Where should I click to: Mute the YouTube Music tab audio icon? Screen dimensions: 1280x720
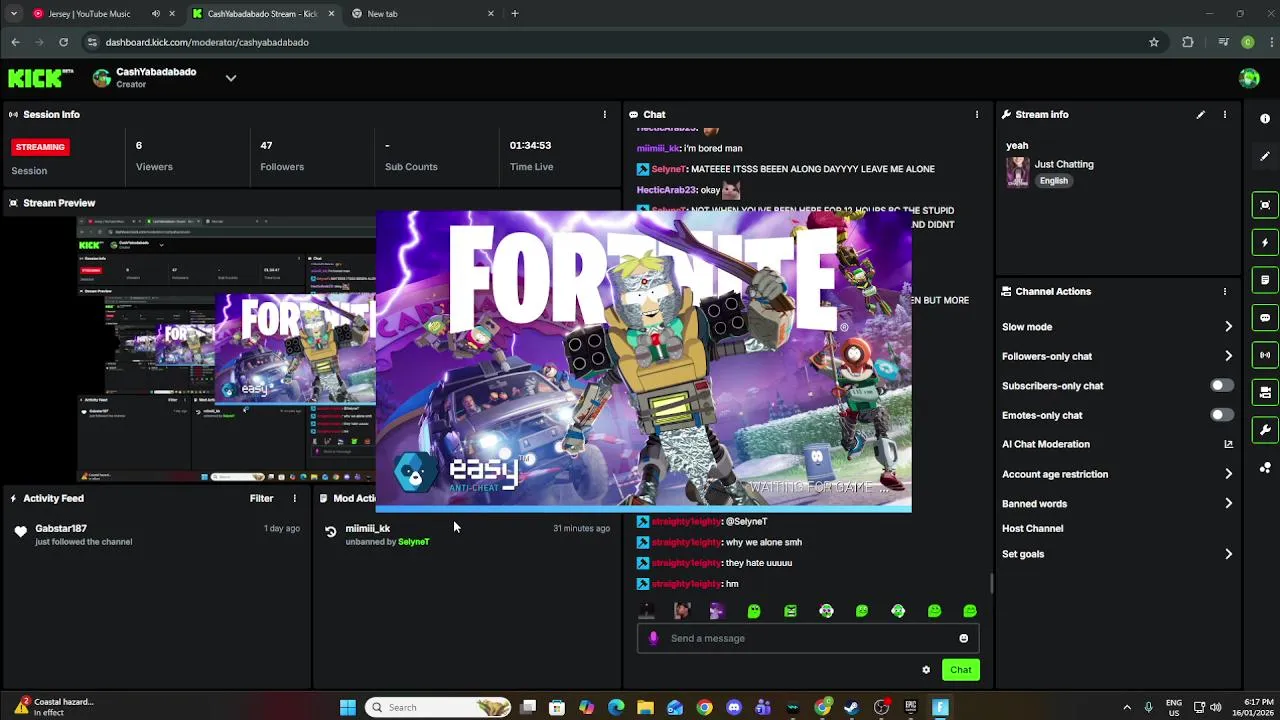point(155,14)
